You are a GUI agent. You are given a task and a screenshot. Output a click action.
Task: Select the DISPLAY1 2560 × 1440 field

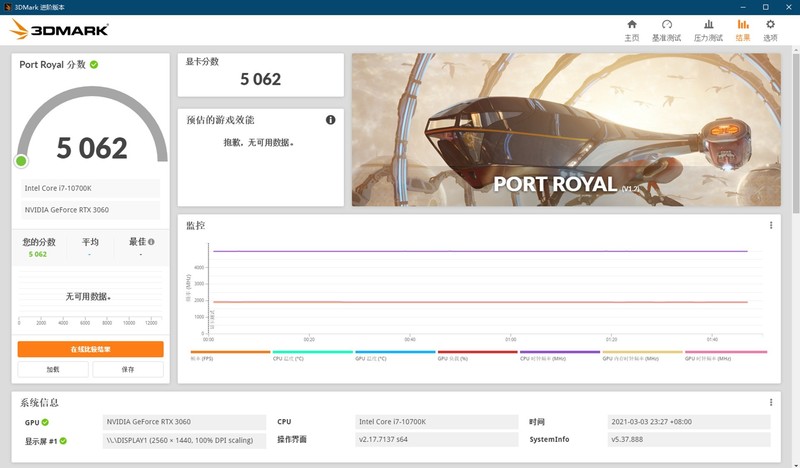[184, 440]
